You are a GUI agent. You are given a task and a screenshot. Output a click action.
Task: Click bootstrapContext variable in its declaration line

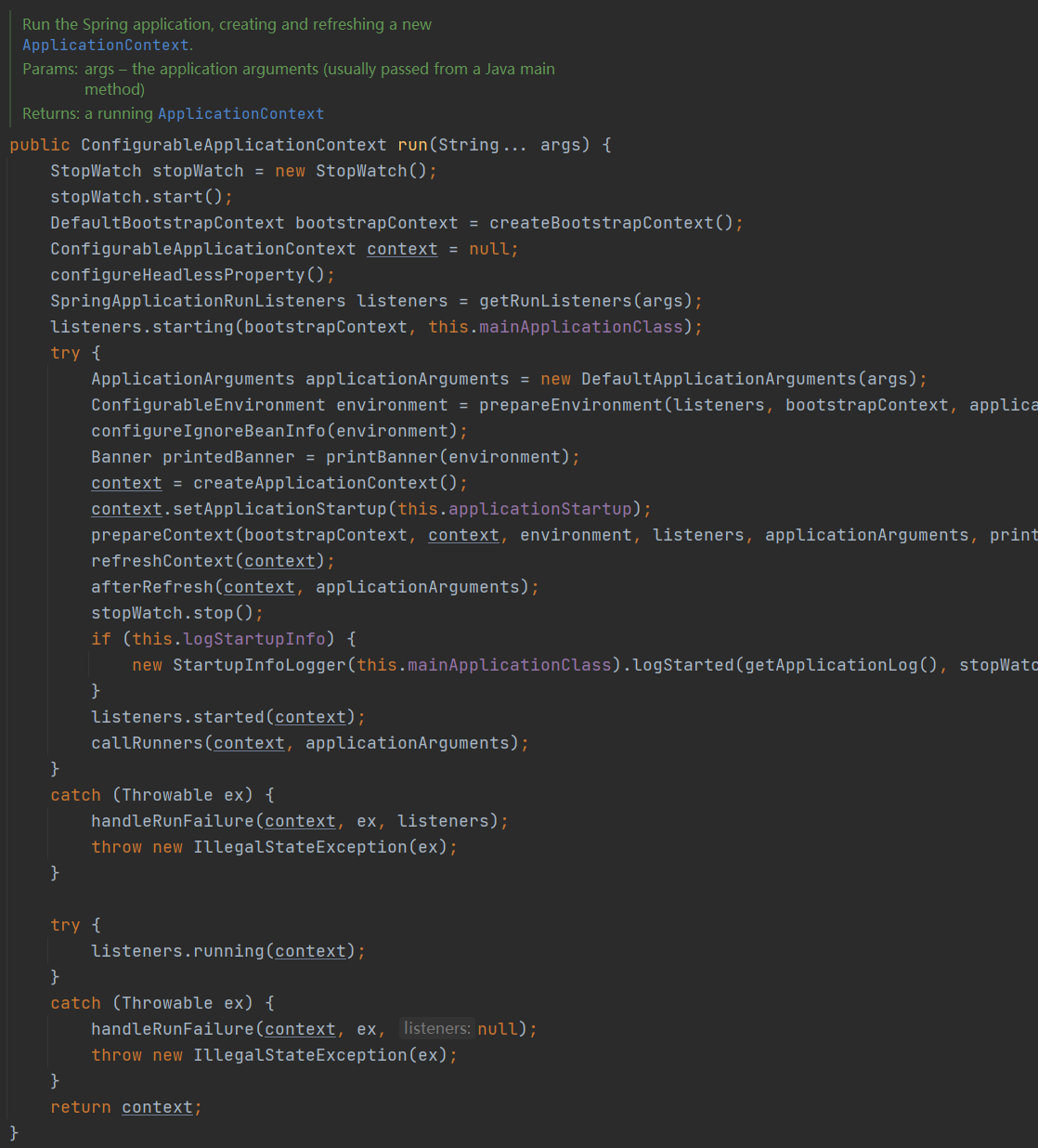pos(376,223)
